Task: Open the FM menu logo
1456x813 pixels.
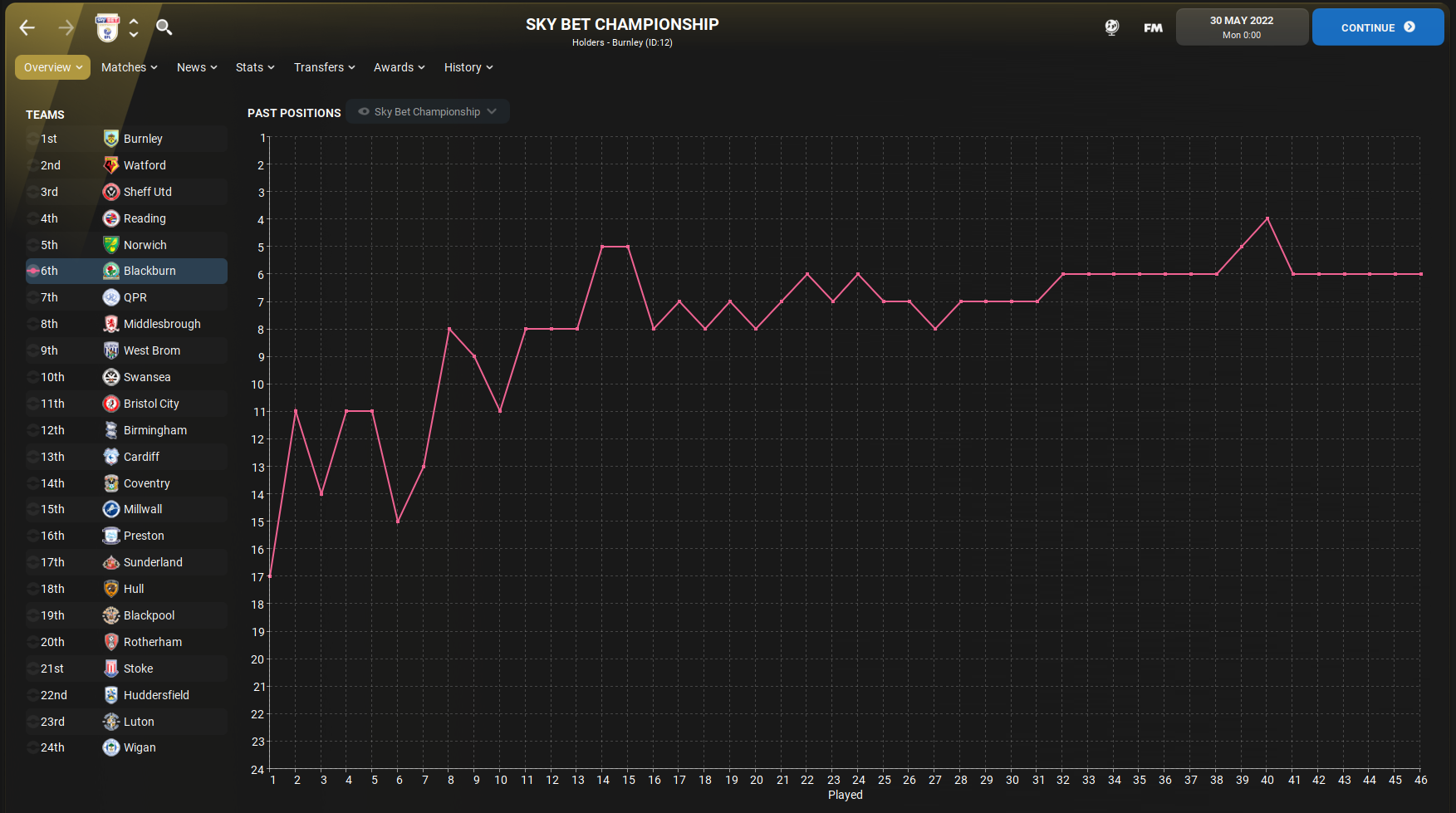Action: (1153, 27)
